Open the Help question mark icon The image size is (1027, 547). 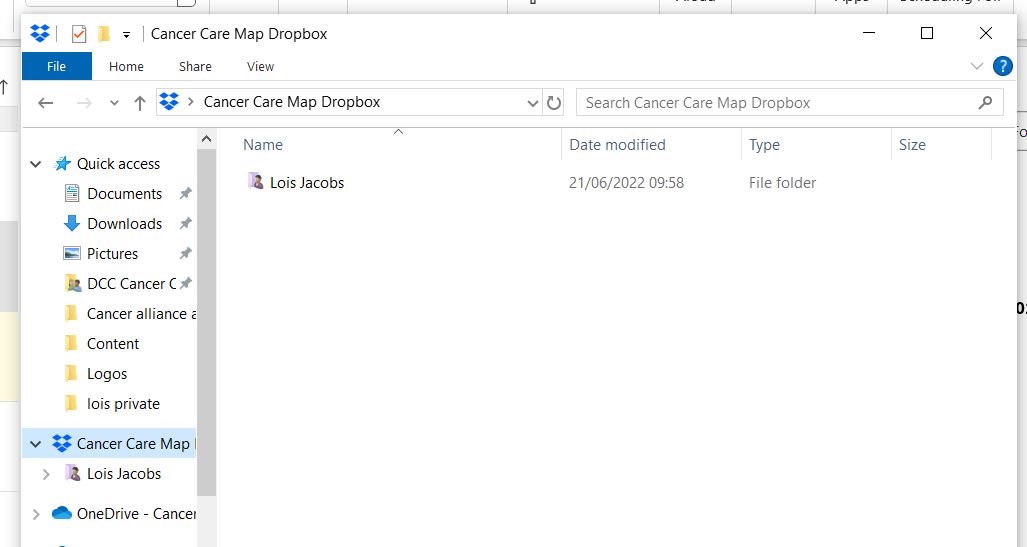[1002, 67]
